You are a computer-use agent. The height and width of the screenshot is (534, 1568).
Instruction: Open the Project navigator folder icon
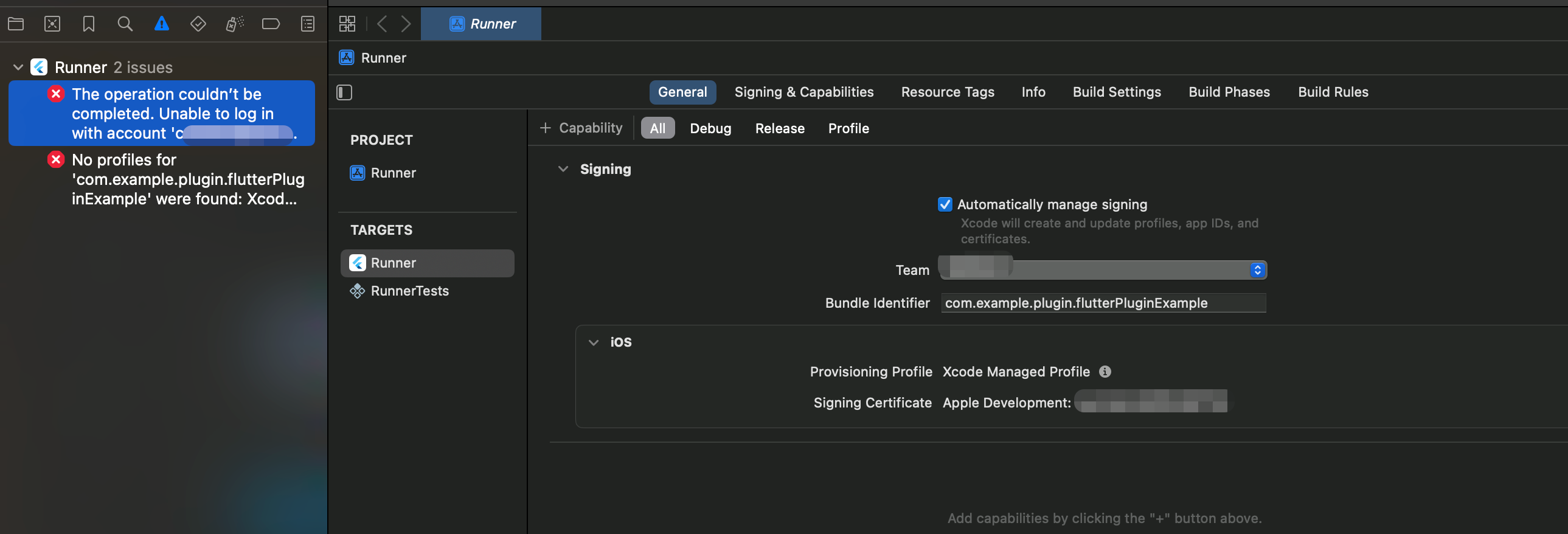pos(16,24)
